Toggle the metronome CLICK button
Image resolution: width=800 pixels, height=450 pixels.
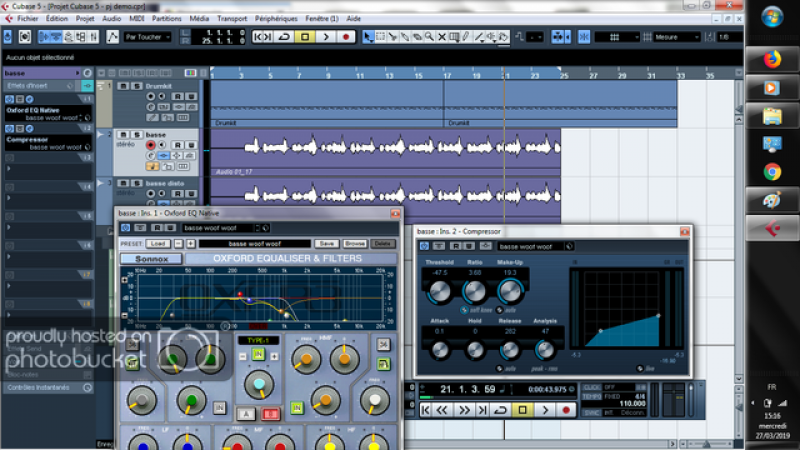[591, 387]
